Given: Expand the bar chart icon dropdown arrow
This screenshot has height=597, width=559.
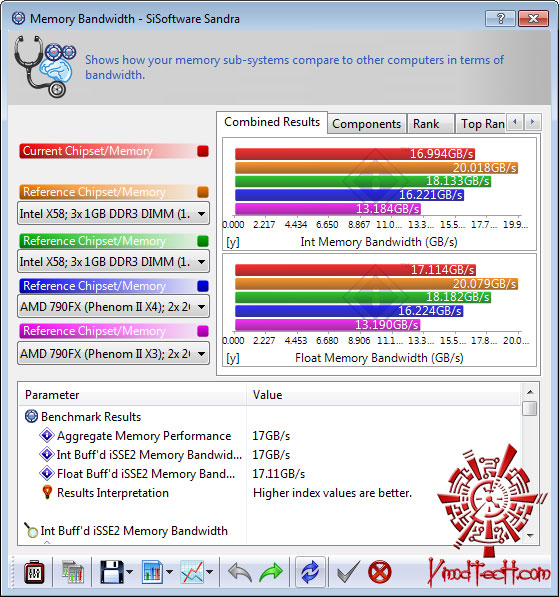Looking at the screenshot, I should point(169,572).
